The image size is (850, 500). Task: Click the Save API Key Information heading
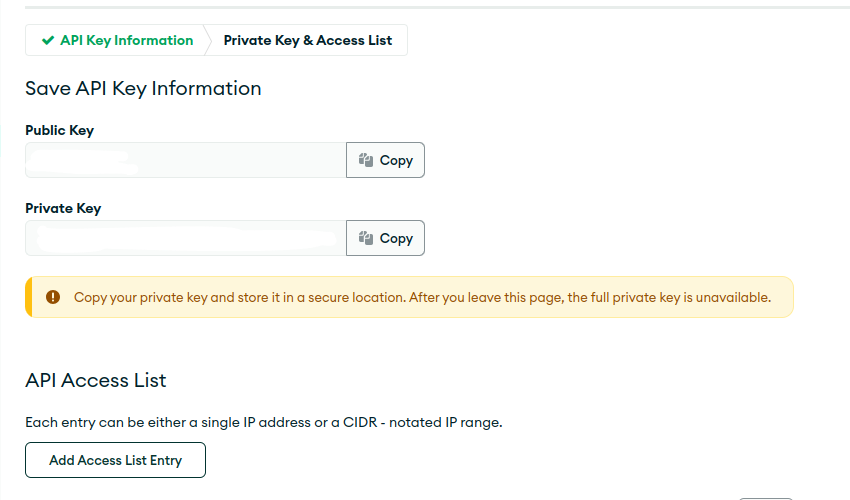(x=143, y=88)
